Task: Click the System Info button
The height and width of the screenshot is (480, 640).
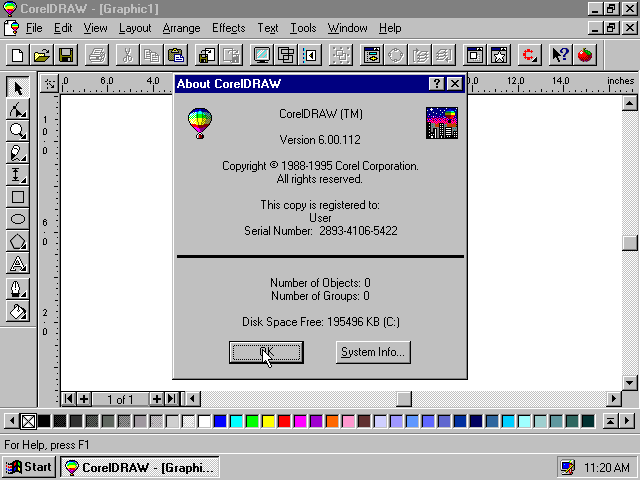Action: tap(373, 352)
